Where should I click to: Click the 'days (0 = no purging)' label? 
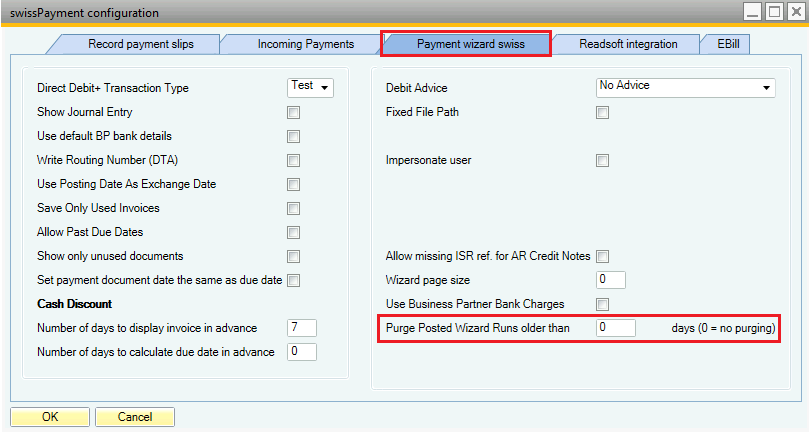click(x=723, y=328)
